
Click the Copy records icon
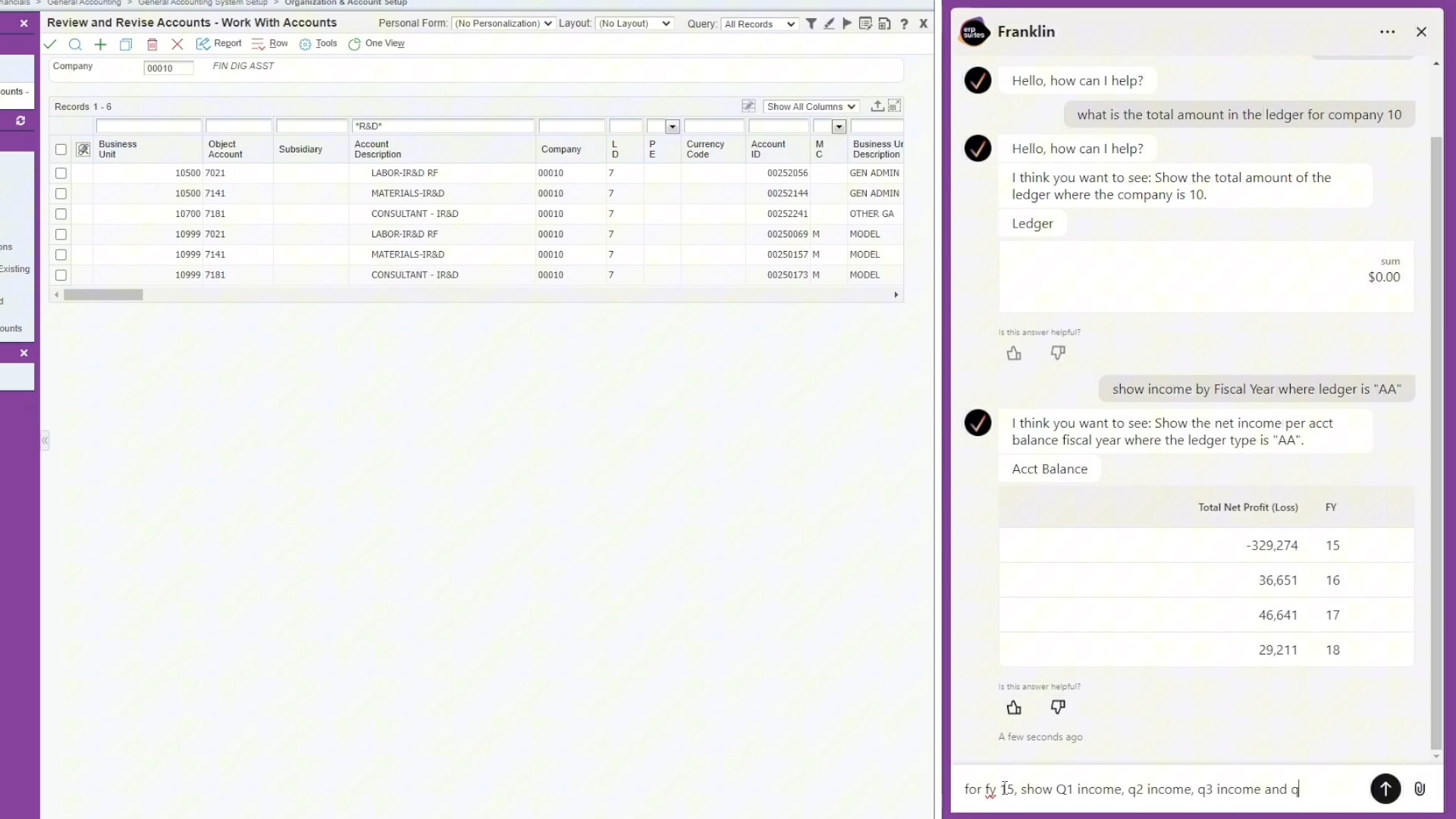click(126, 44)
